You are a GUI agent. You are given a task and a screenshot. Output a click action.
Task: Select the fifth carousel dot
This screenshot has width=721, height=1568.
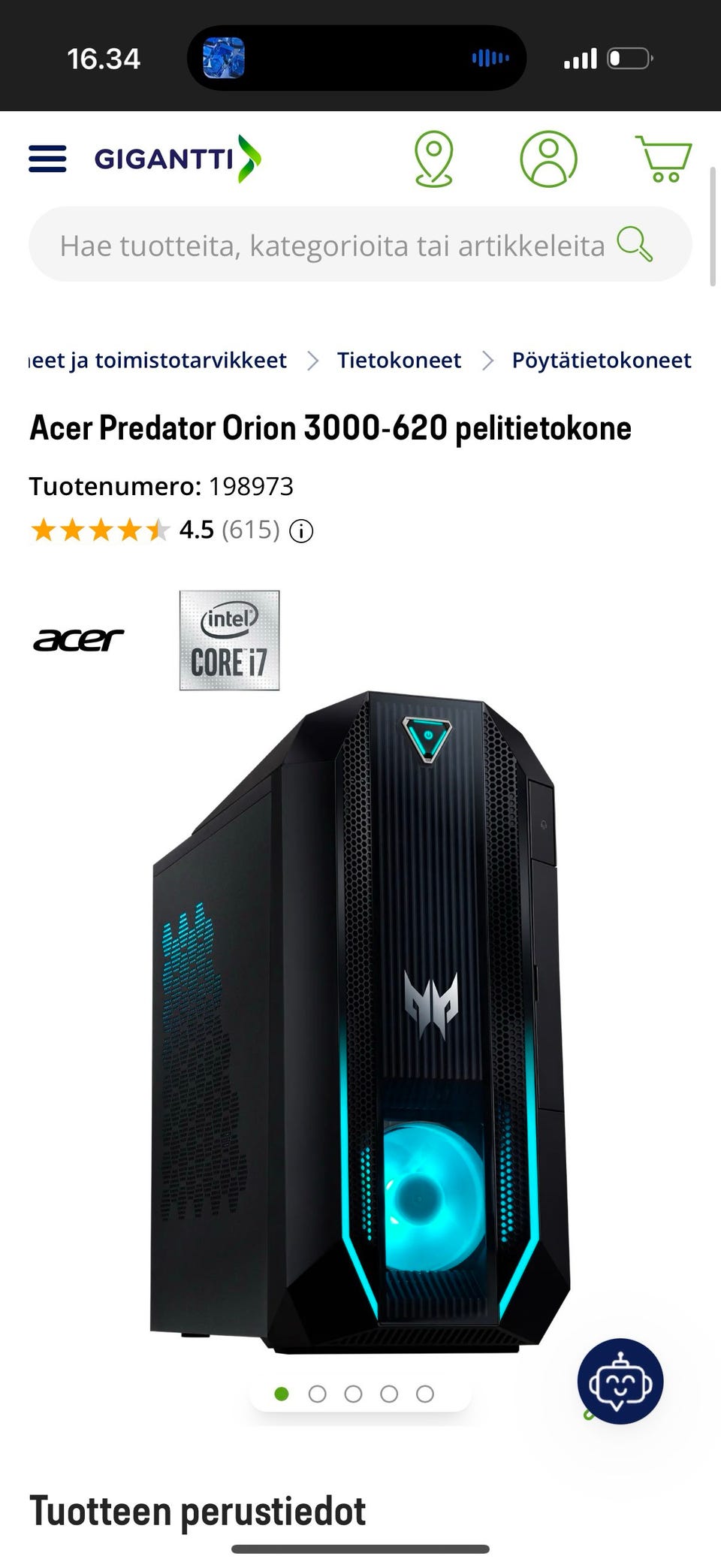click(x=425, y=1394)
